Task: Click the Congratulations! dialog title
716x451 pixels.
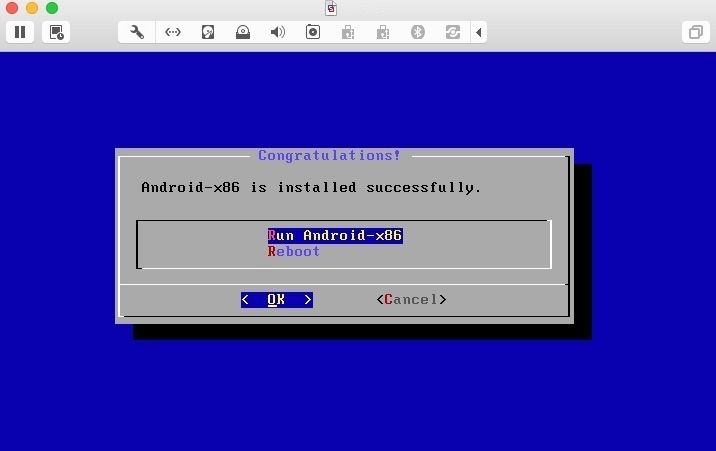Action: click(x=329, y=155)
